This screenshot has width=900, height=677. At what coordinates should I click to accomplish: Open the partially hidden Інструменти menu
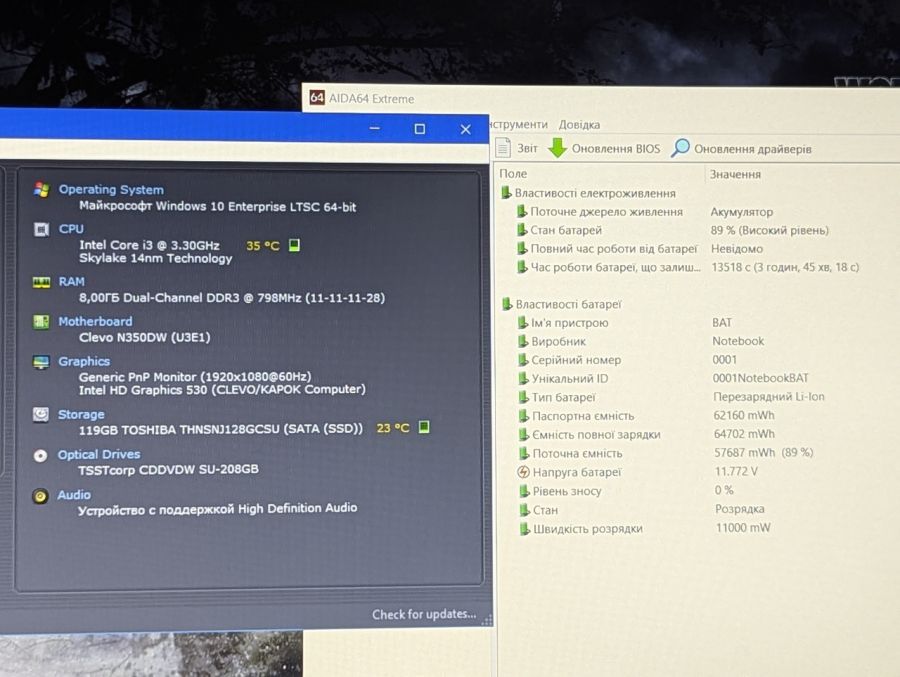[519, 124]
